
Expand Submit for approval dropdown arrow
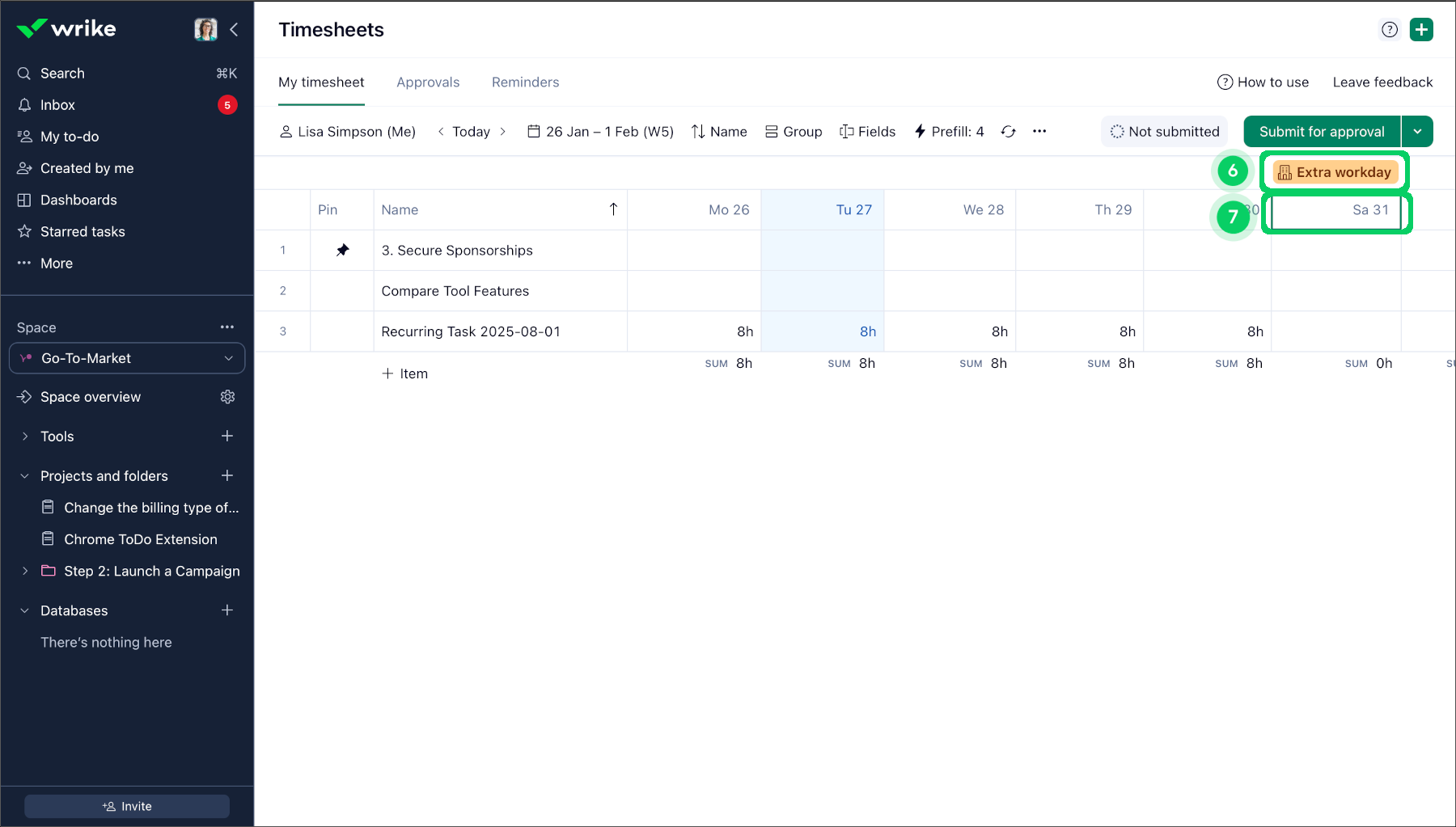click(x=1417, y=132)
